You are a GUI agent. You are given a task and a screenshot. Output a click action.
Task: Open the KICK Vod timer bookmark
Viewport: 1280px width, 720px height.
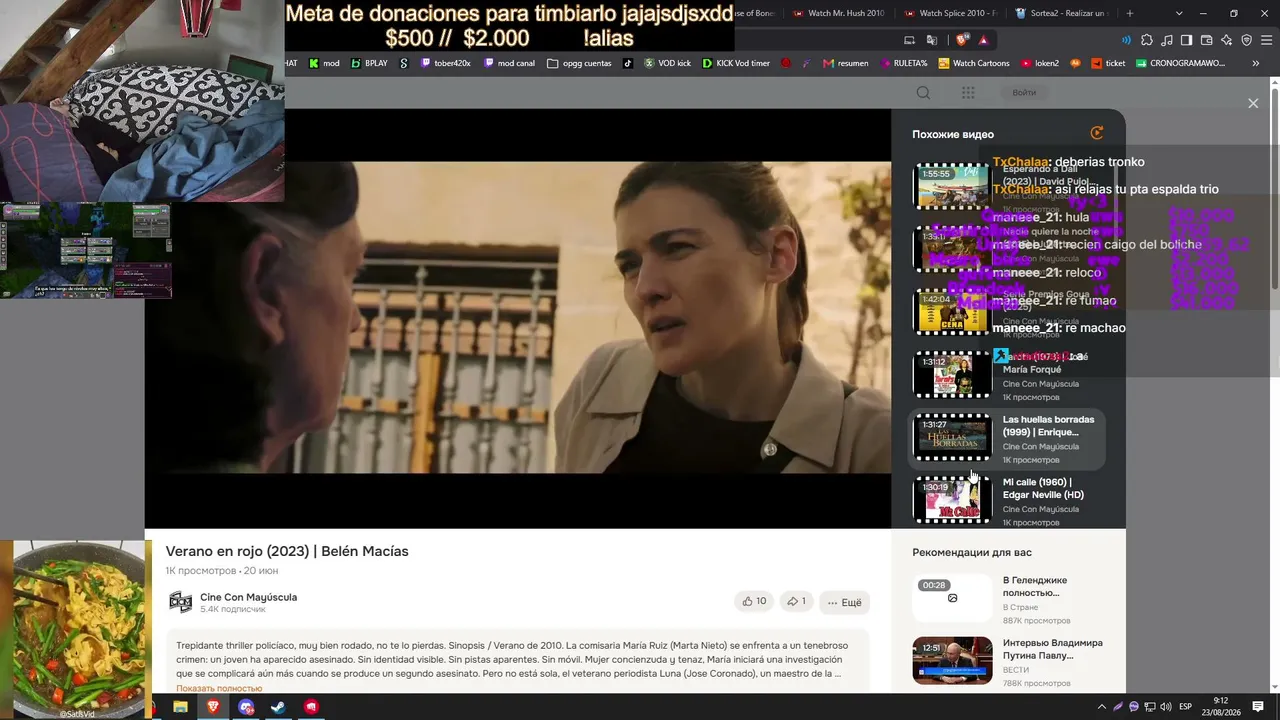tap(736, 63)
